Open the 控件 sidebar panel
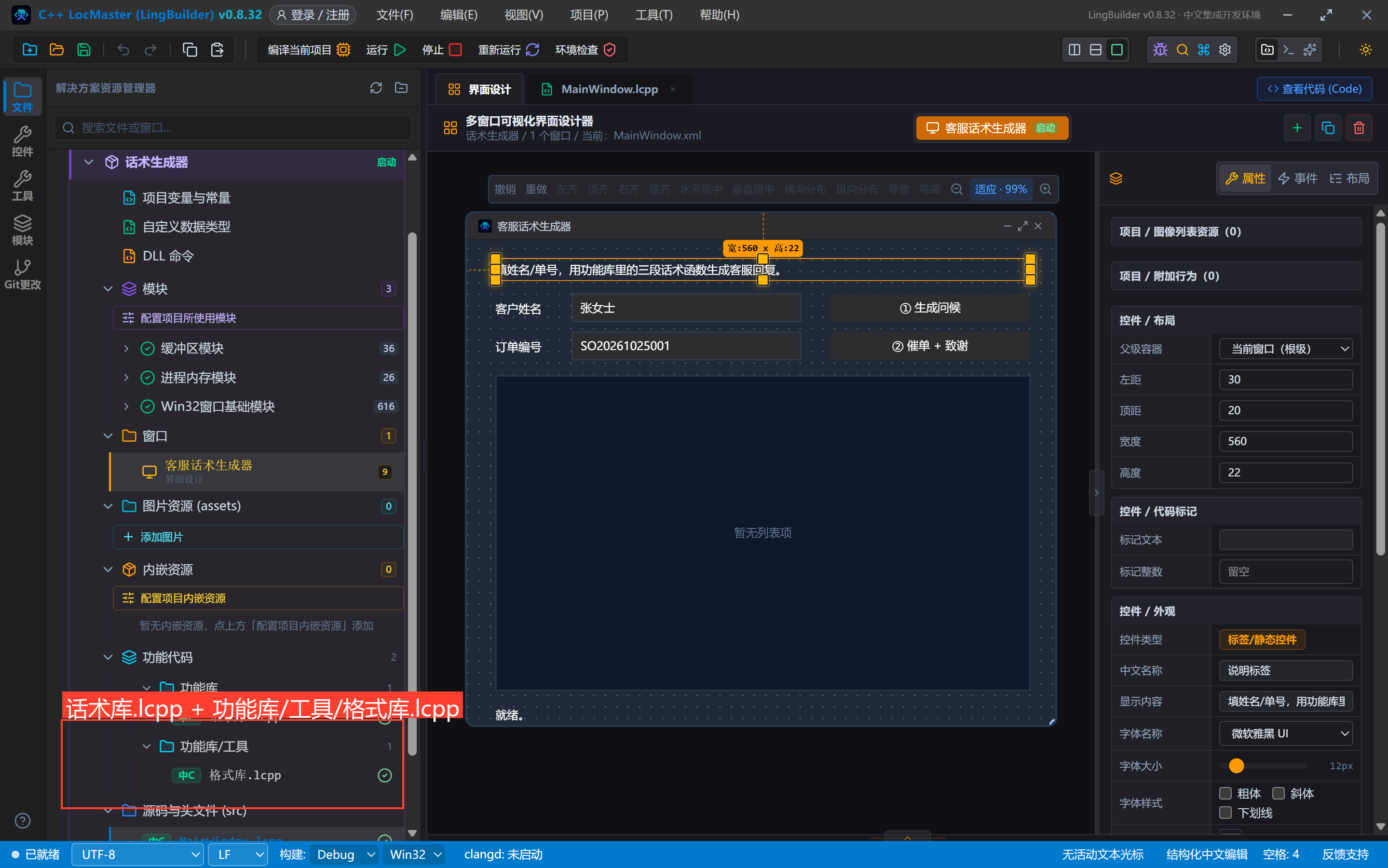 click(x=22, y=141)
